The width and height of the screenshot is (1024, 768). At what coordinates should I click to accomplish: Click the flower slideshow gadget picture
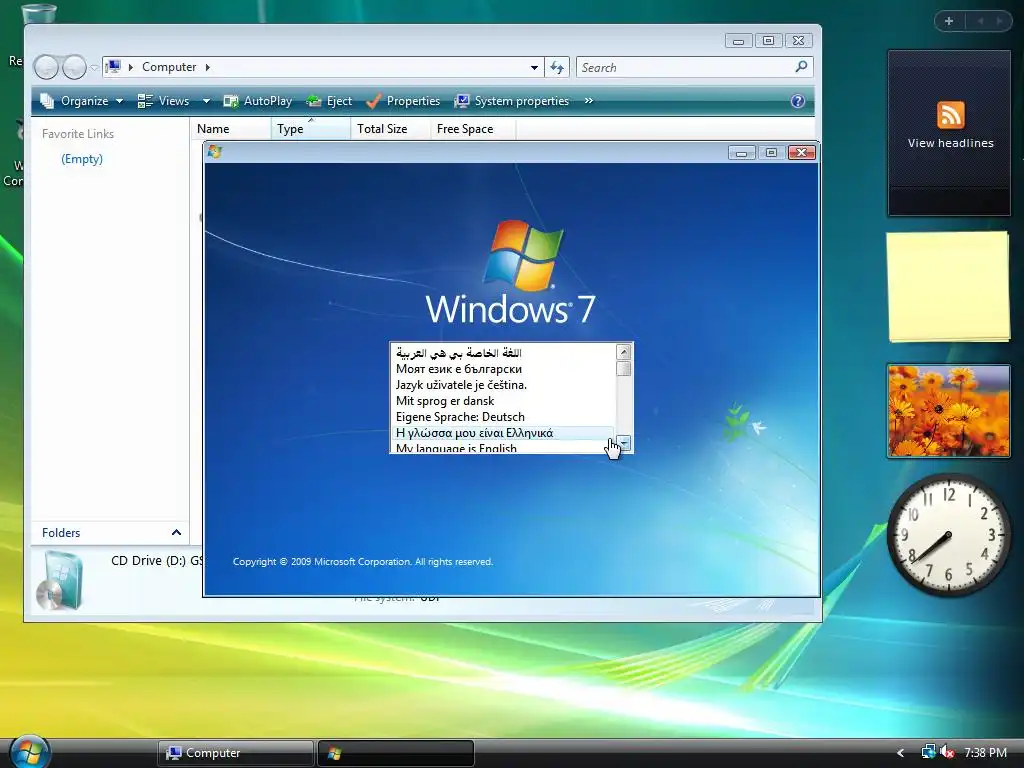point(948,411)
